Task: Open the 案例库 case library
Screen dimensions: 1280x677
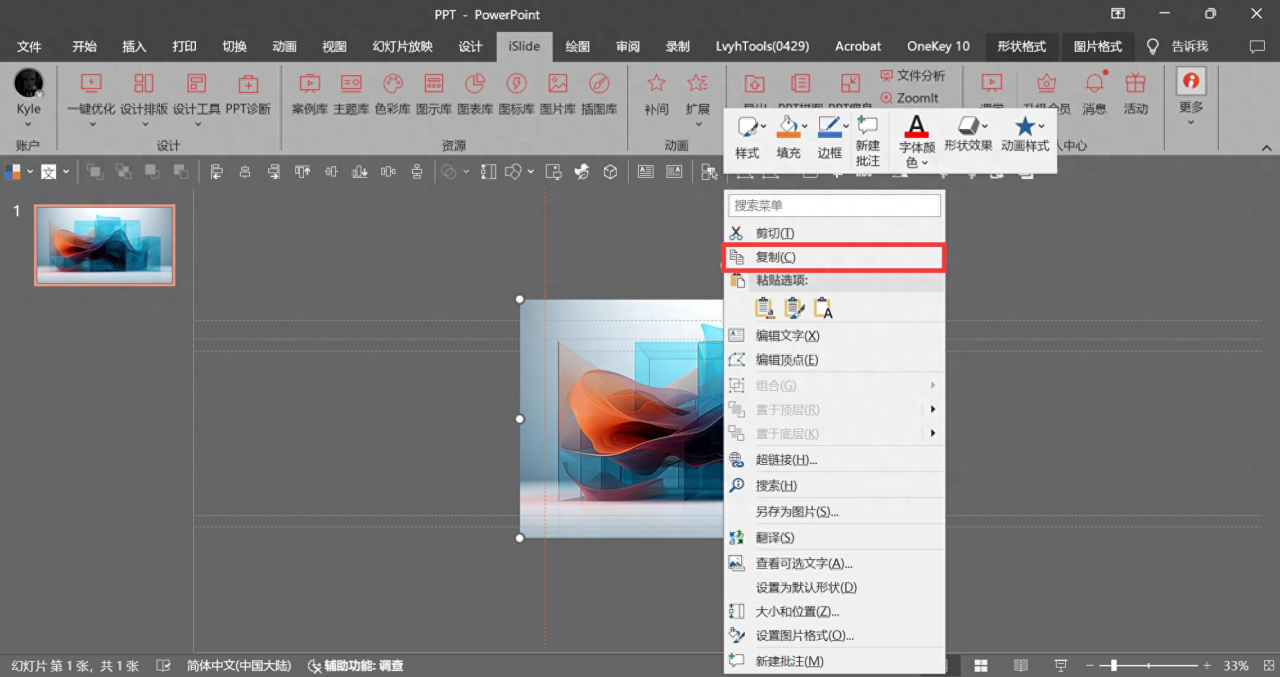Action: pos(310,93)
